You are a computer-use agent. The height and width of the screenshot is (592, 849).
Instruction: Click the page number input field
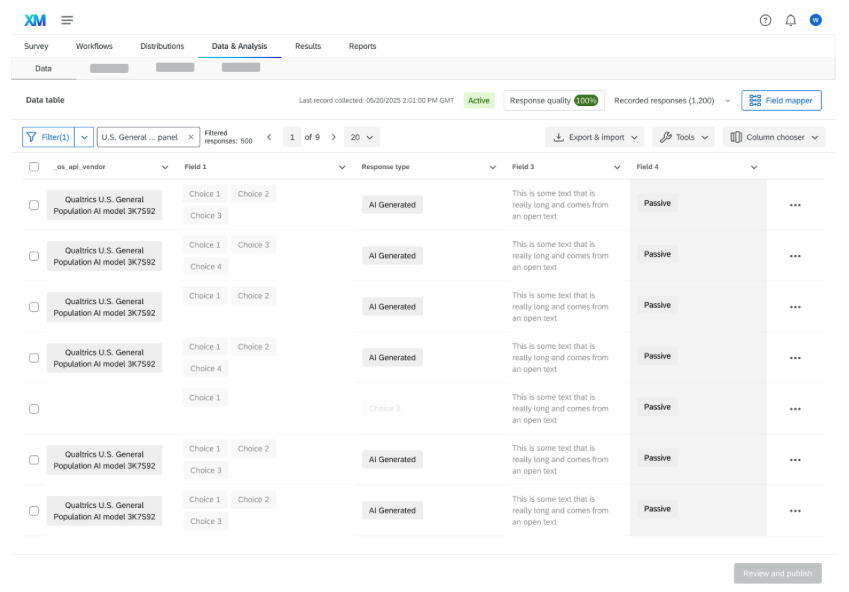click(291, 137)
